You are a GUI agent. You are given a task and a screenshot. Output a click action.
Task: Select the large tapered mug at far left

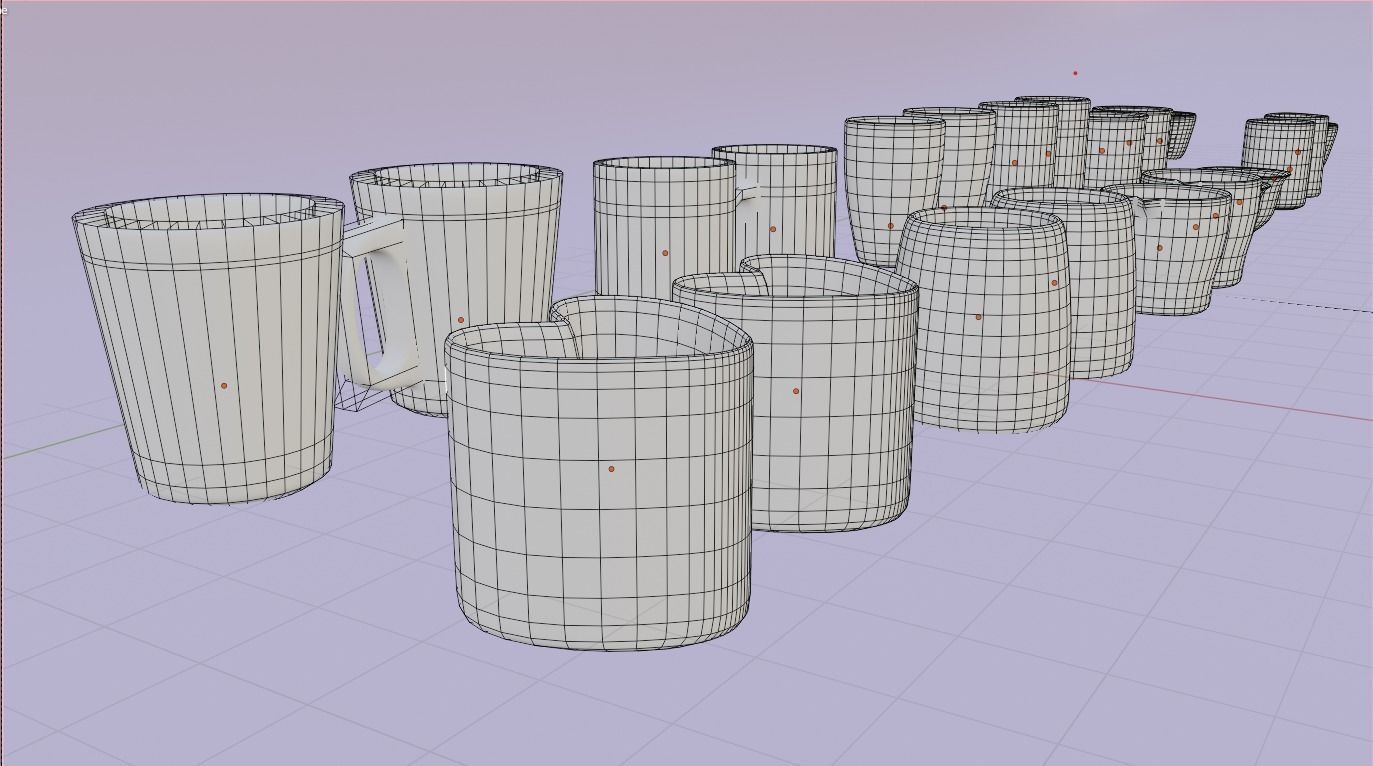(210, 348)
